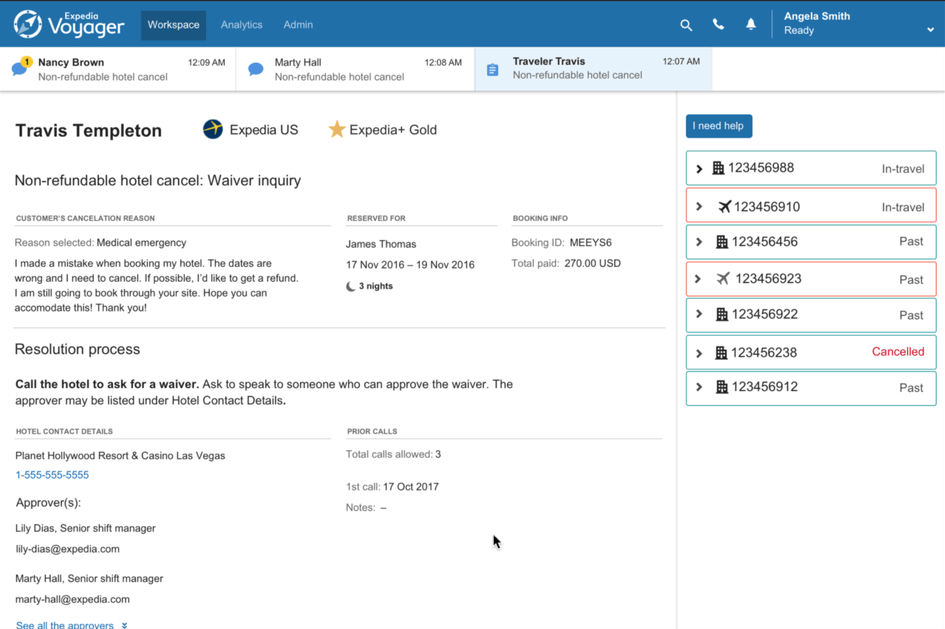Click the Expedia+ Gold star icon
Viewport: 945px width, 629px height.
337,130
